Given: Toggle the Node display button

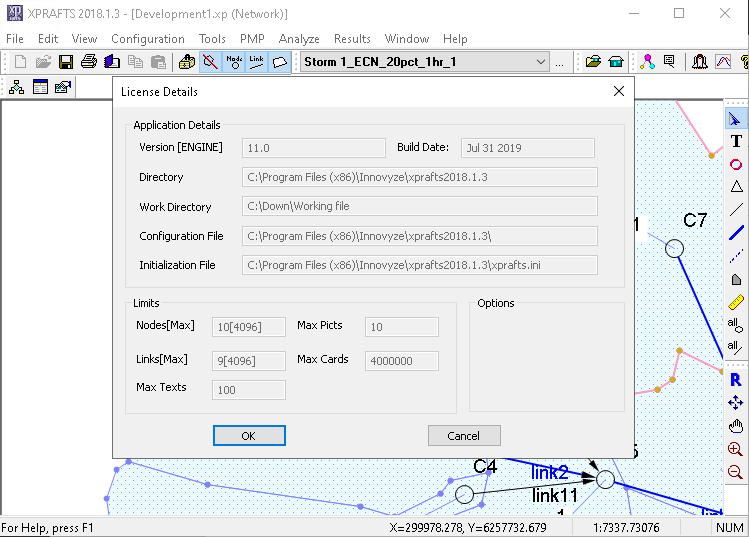Looking at the screenshot, I should [234, 62].
